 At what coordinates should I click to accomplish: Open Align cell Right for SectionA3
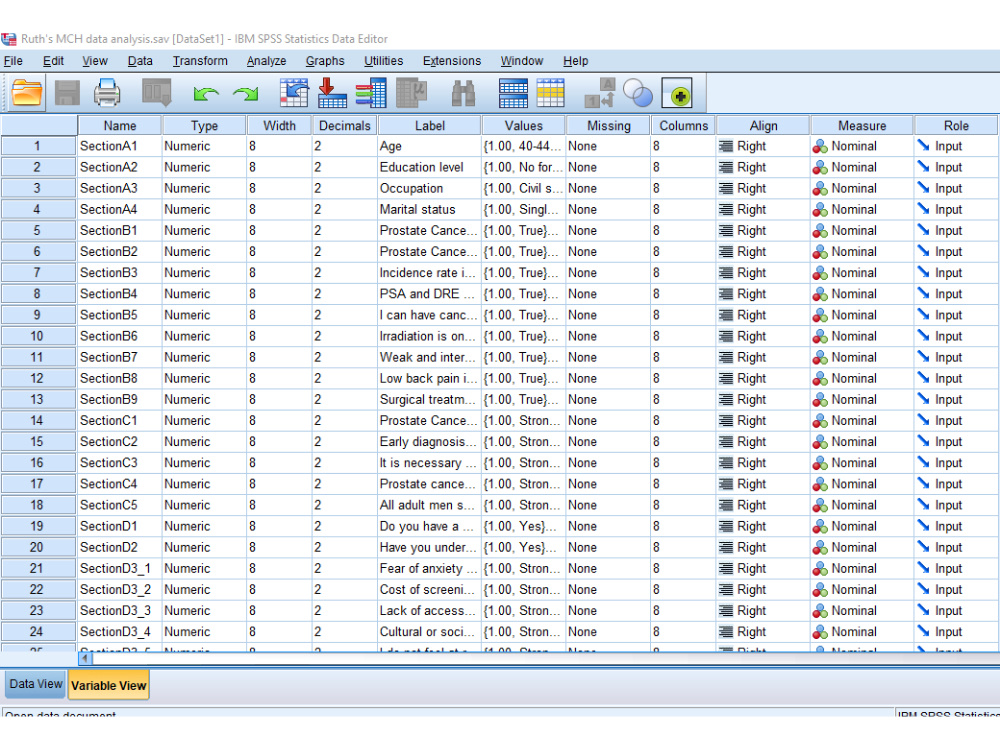click(763, 188)
